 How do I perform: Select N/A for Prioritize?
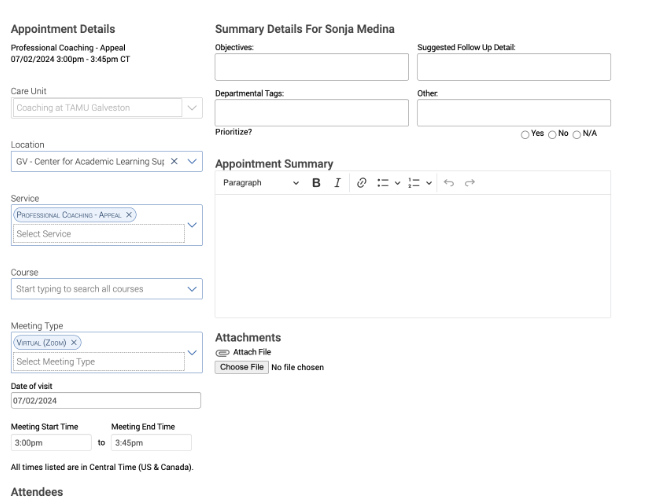[577, 134]
